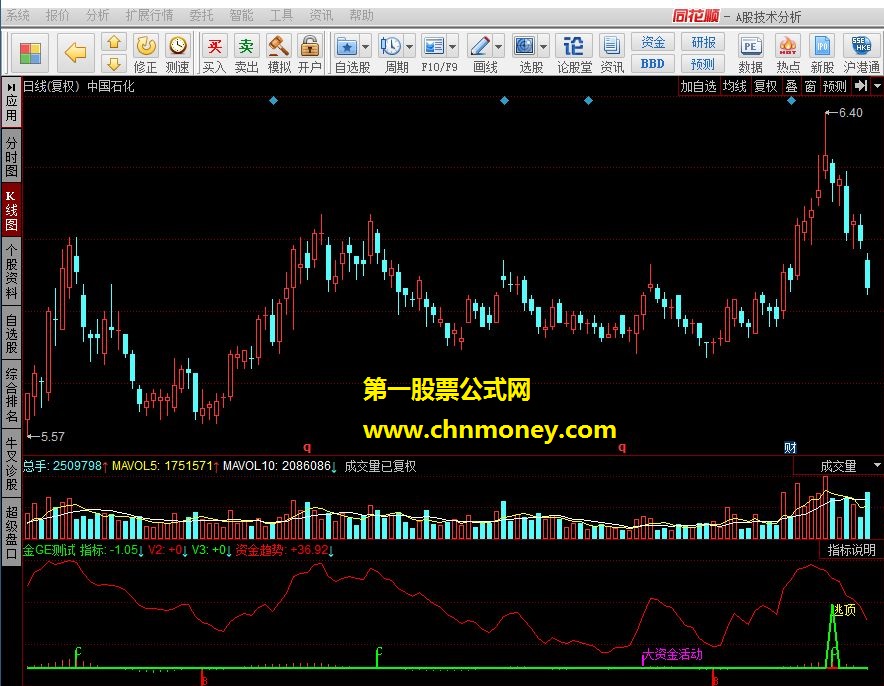884x686 pixels.
Task: Expand the F10/F9 dropdown arrow
Action: pyautogui.click(x=453, y=46)
